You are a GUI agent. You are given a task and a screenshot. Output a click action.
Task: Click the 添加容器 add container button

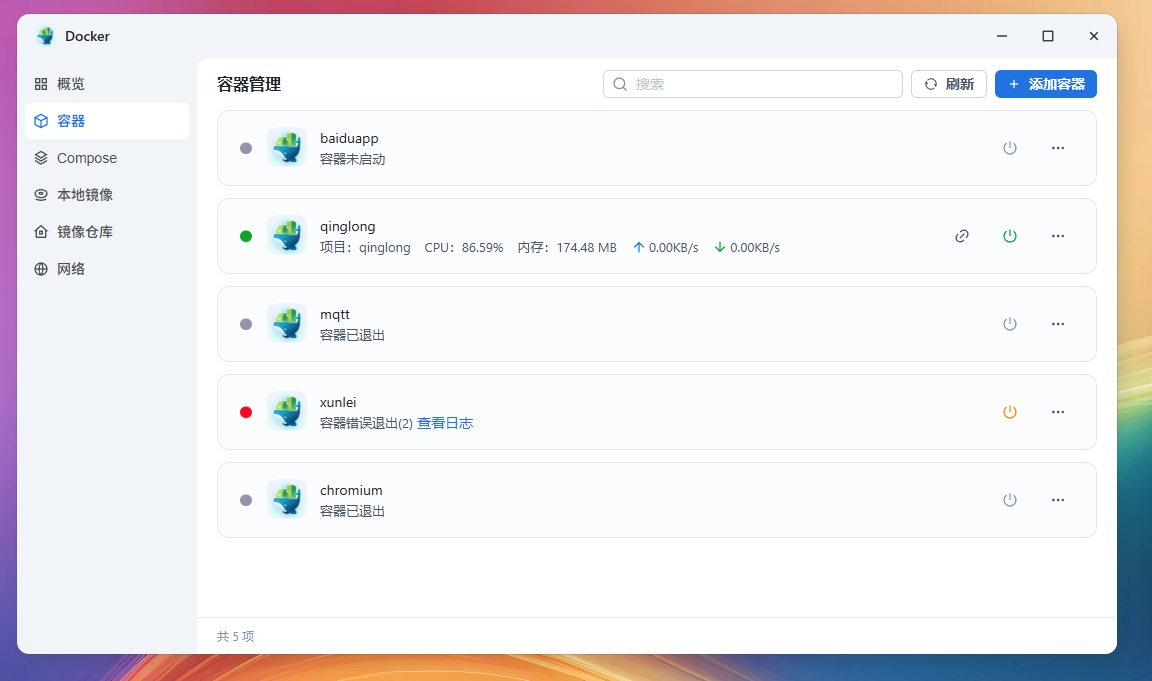pyautogui.click(x=1045, y=84)
